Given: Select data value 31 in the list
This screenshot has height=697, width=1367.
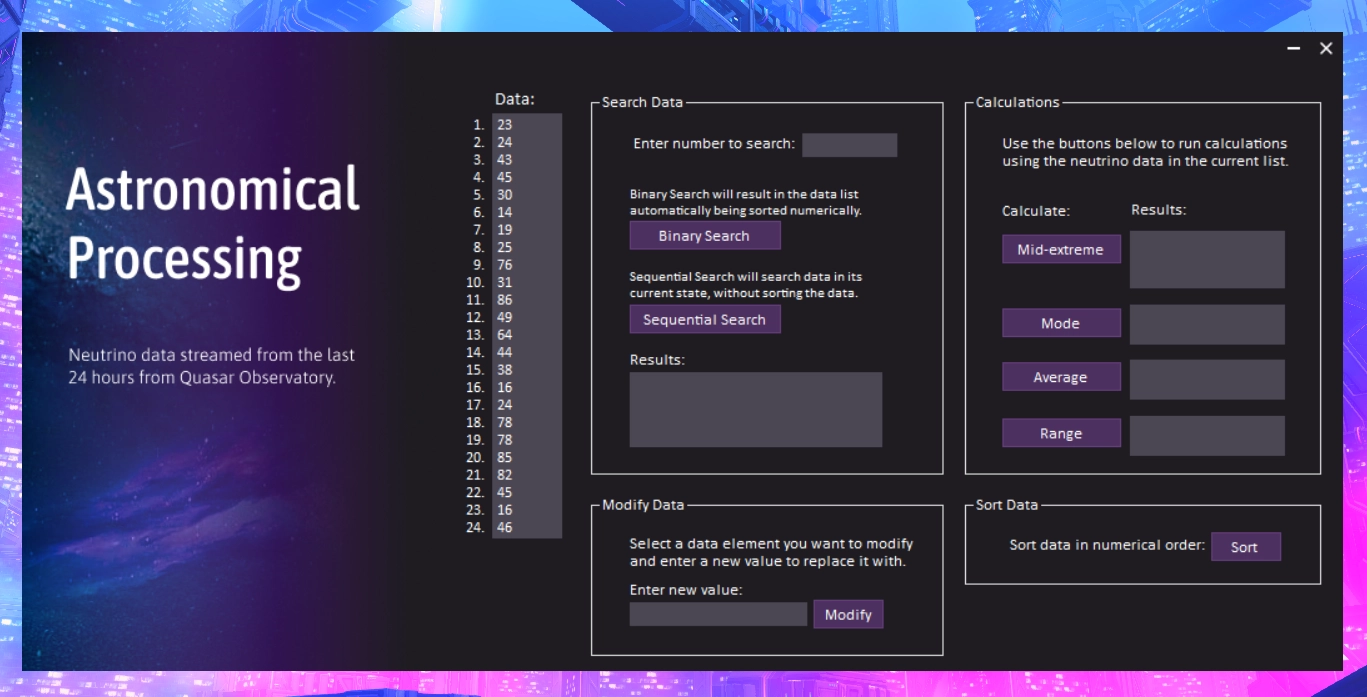Looking at the screenshot, I should click(527, 282).
